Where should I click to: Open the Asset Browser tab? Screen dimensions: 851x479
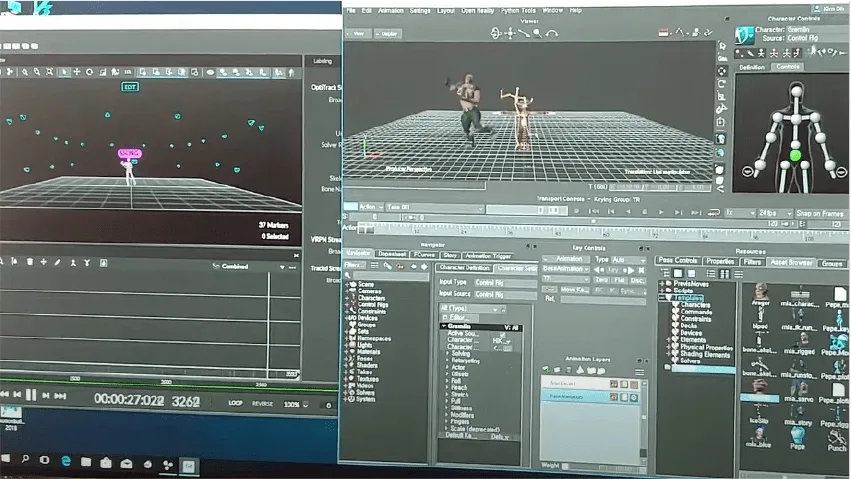click(791, 263)
